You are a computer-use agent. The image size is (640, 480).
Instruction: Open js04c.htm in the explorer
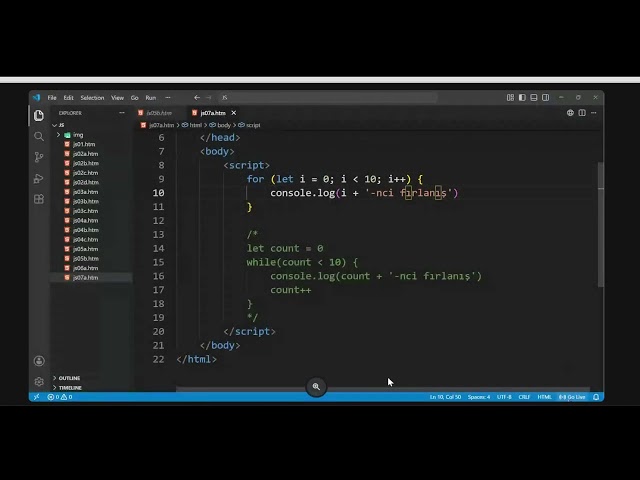click(x=85, y=239)
